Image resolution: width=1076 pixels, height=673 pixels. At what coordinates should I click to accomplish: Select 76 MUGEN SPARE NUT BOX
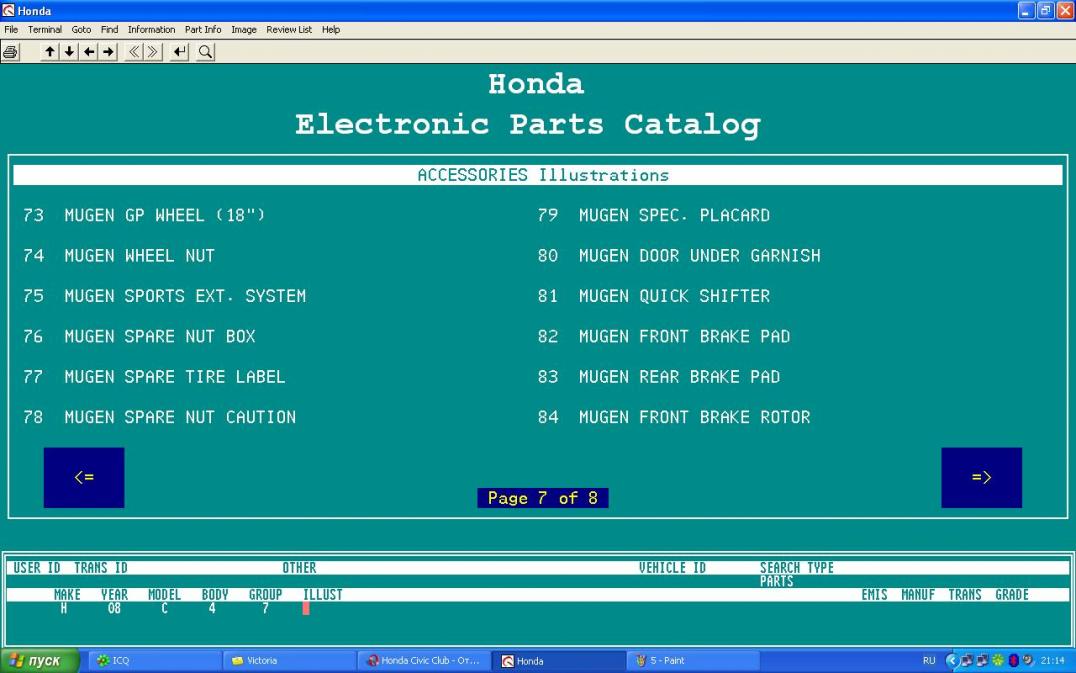139,337
